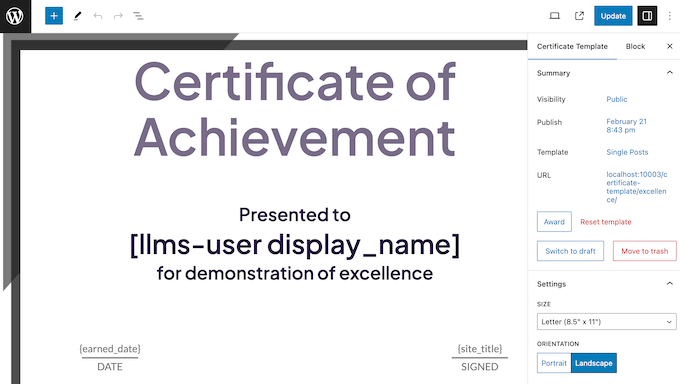Viewport: 680px width, 384px height.
Task: Undo the last change
Action: pyautogui.click(x=98, y=16)
